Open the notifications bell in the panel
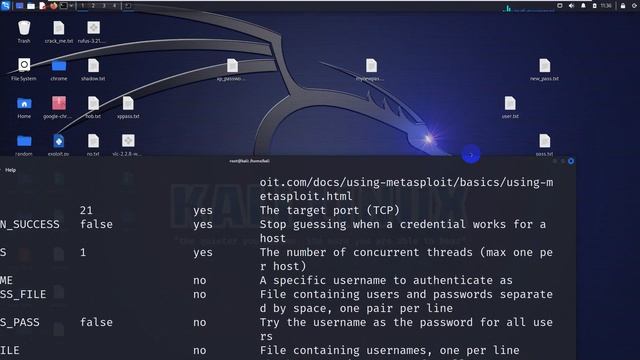The height and width of the screenshot is (360, 640). pyautogui.click(x=583, y=6)
